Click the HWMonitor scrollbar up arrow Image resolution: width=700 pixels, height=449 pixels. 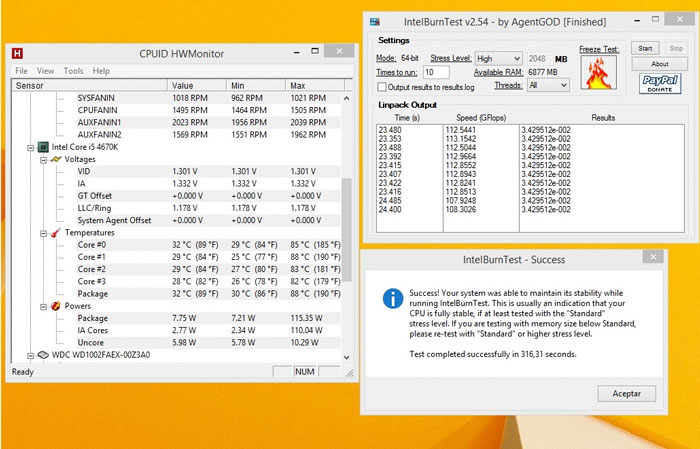coord(346,98)
